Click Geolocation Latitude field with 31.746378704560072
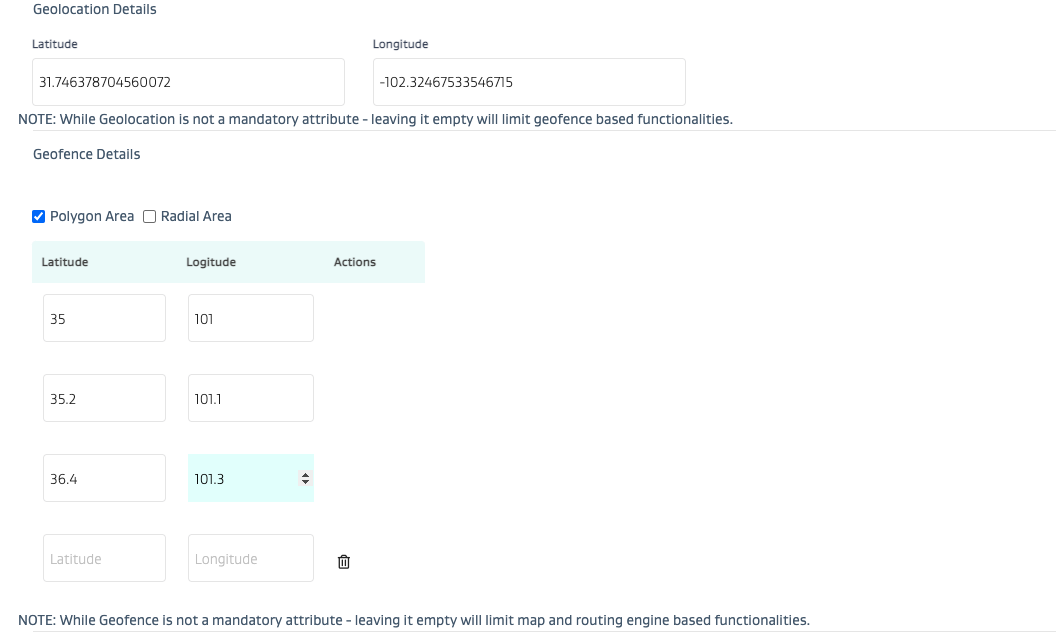This screenshot has height=634, width=1056. click(x=188, y=82)
